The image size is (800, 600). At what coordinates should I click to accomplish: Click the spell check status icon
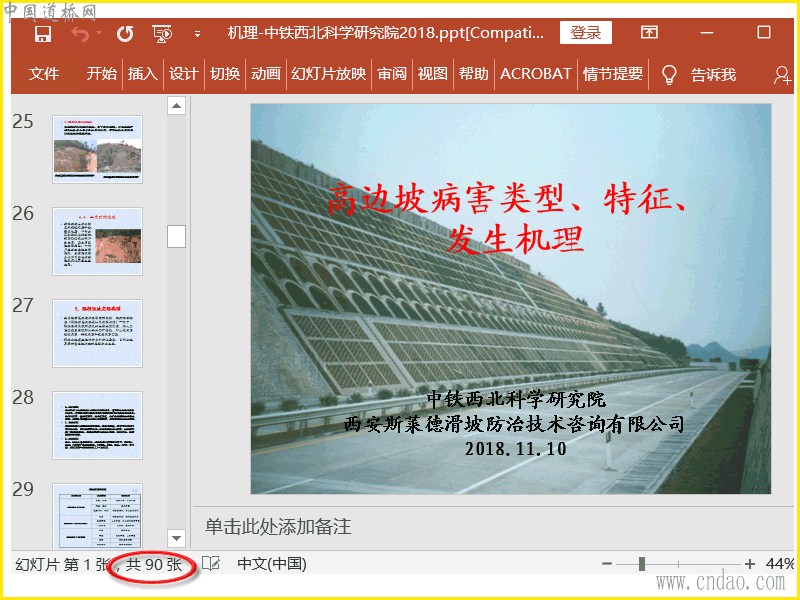pos(211,564)
